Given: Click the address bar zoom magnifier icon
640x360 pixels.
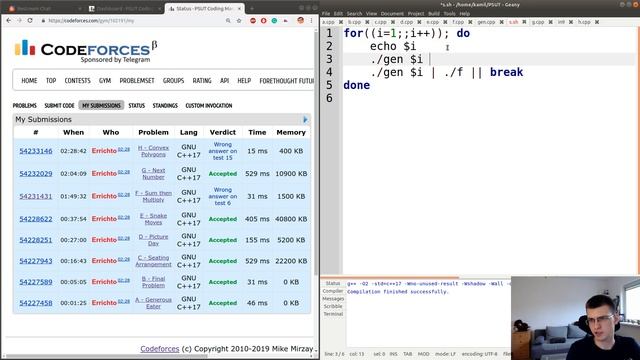Looking at the screenshot, I should (x=228, y=20).
